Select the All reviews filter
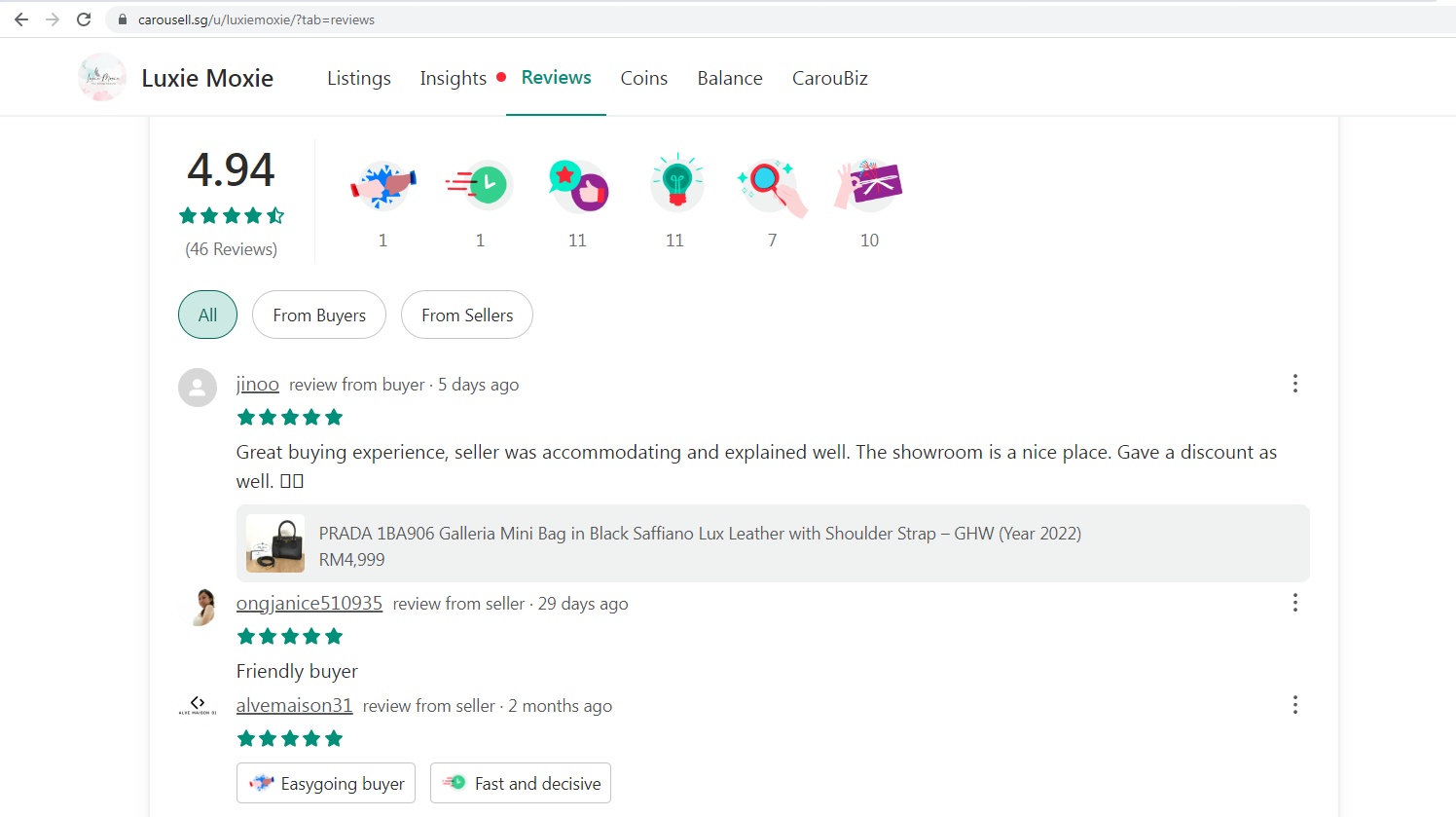This screenshot has height=817, width=1456. tap(207, 315)
